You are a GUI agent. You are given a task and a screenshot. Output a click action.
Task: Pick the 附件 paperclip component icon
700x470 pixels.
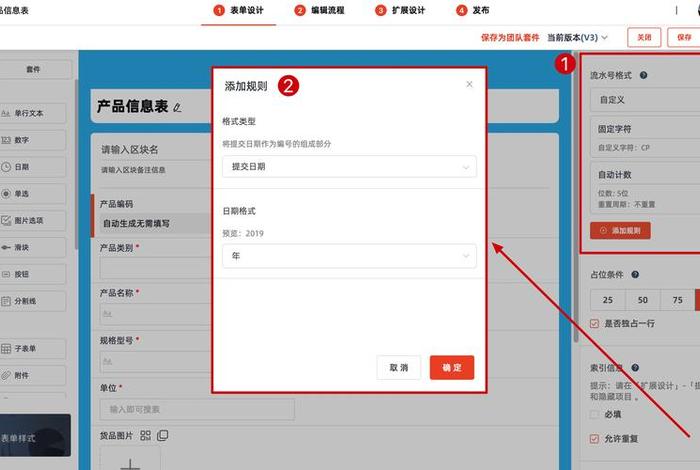coord(6,375)
